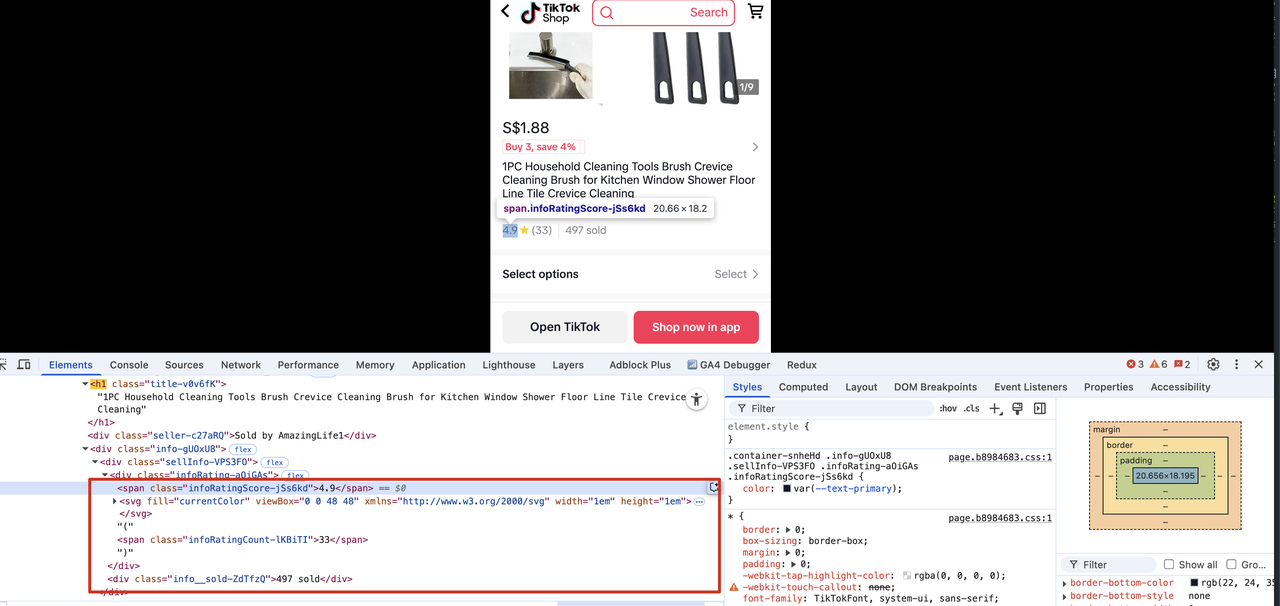
Task: Open the page.b8984683.css:1 link for the infoRatingScore rule
Action: click(x=1000, y=457)
